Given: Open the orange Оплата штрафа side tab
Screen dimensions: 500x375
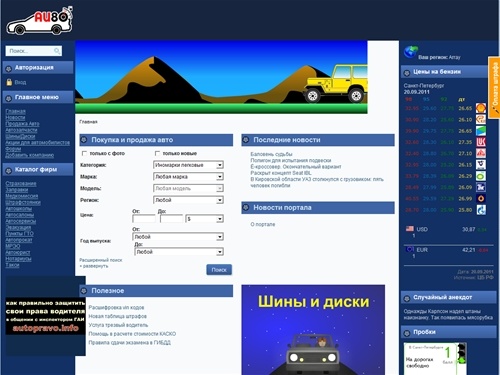Looking at the screenshot, I should [494, 87].
